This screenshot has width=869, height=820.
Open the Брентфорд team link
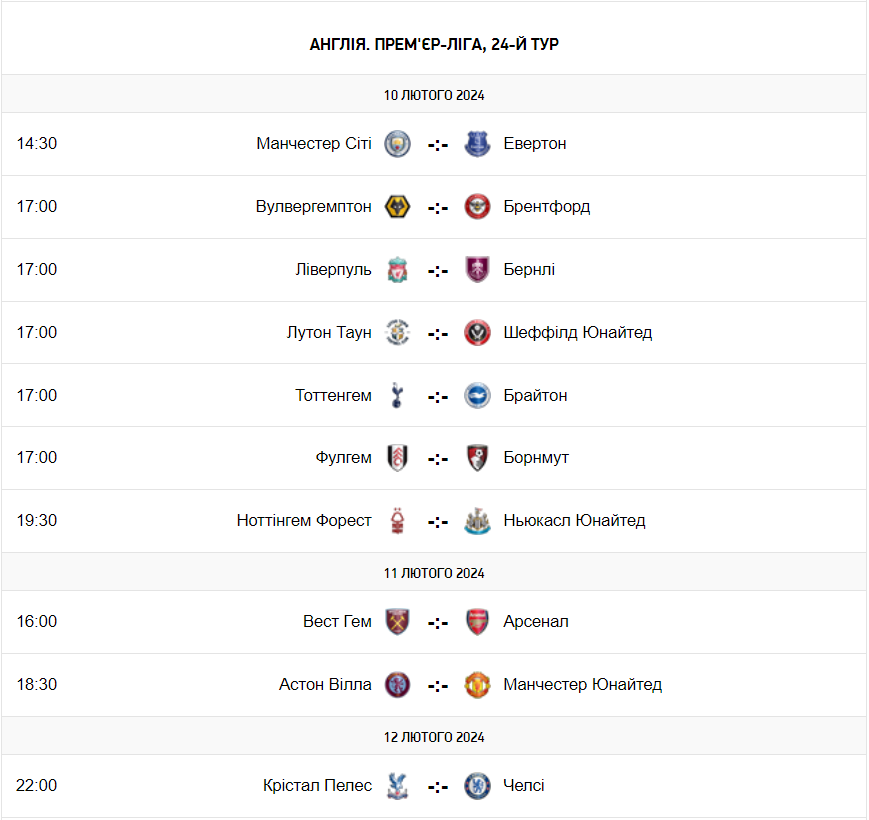(x=547, y=207)
